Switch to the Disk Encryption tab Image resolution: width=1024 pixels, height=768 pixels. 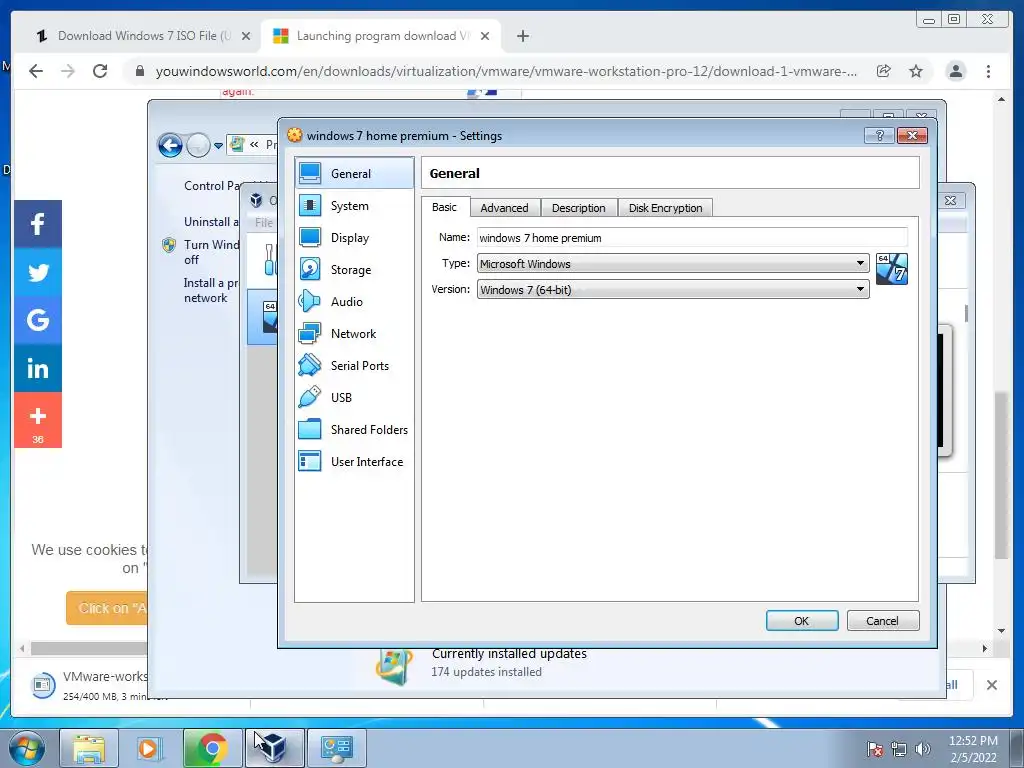(665, 208)
